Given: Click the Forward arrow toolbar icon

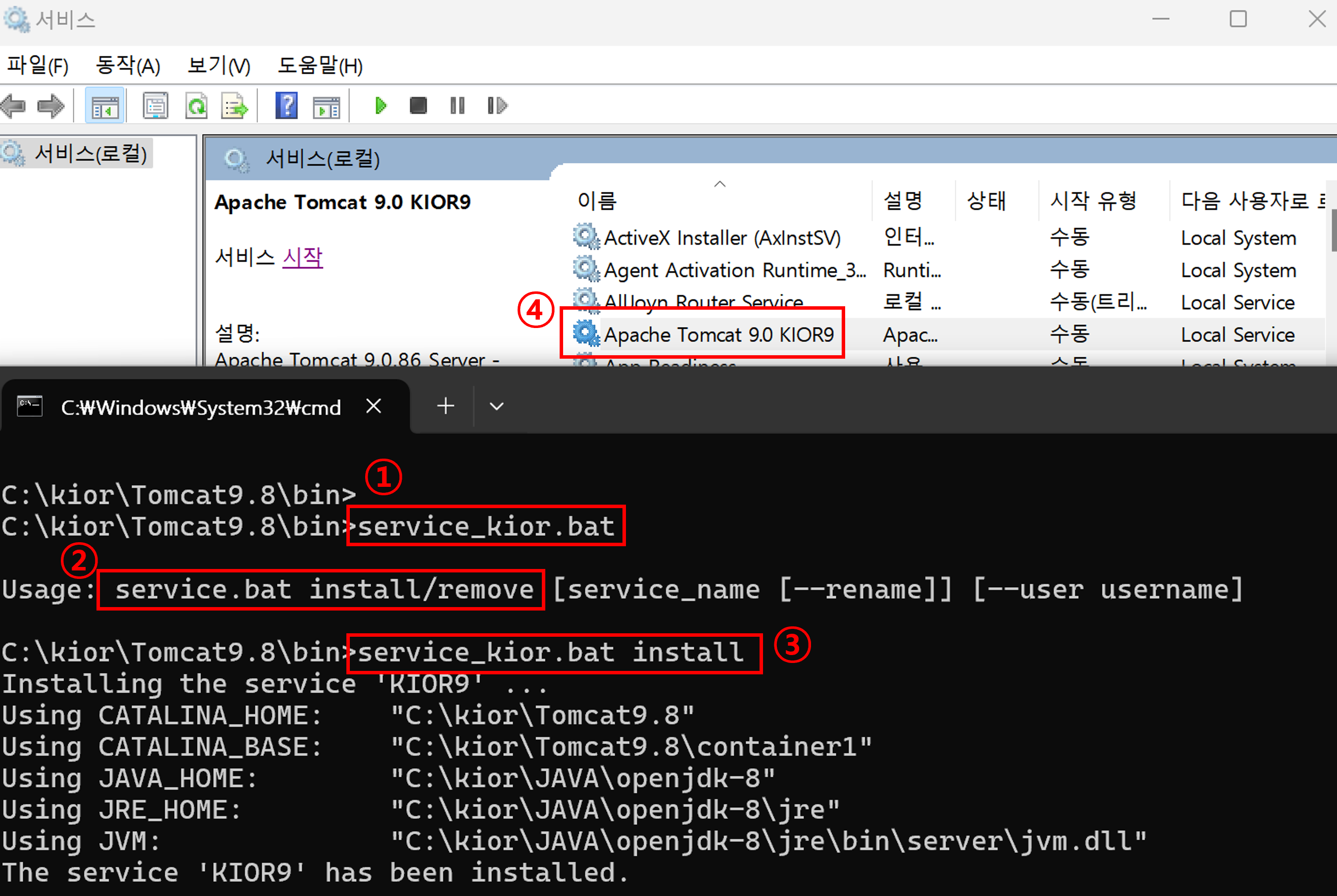Looking at the screenshot, I should click(x=51, y=106).
